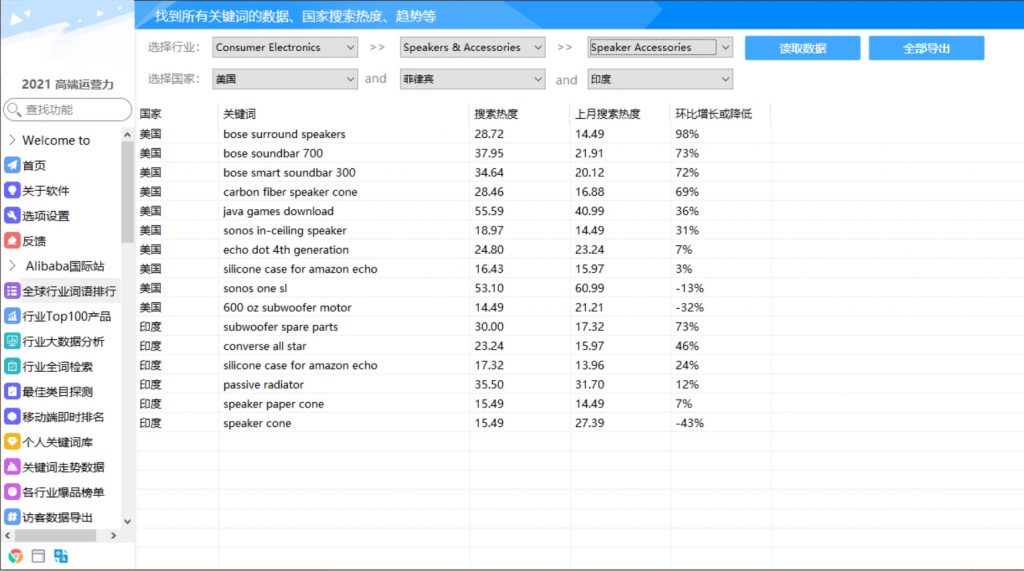Viewport: 1024px width, 571px height.
Task: Select the 全球行业词语排行 menu item
Action: tap(69, 291)
